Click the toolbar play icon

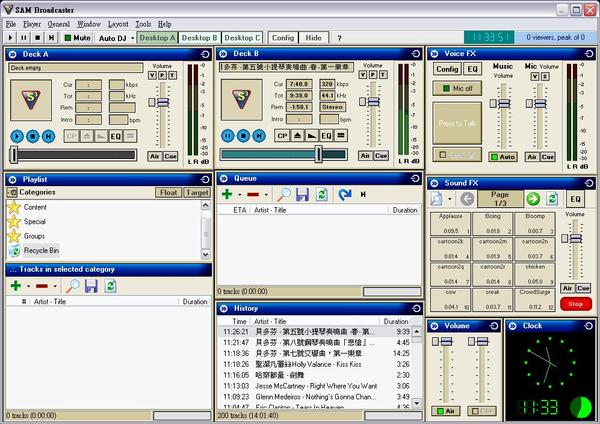click(10, 38)
